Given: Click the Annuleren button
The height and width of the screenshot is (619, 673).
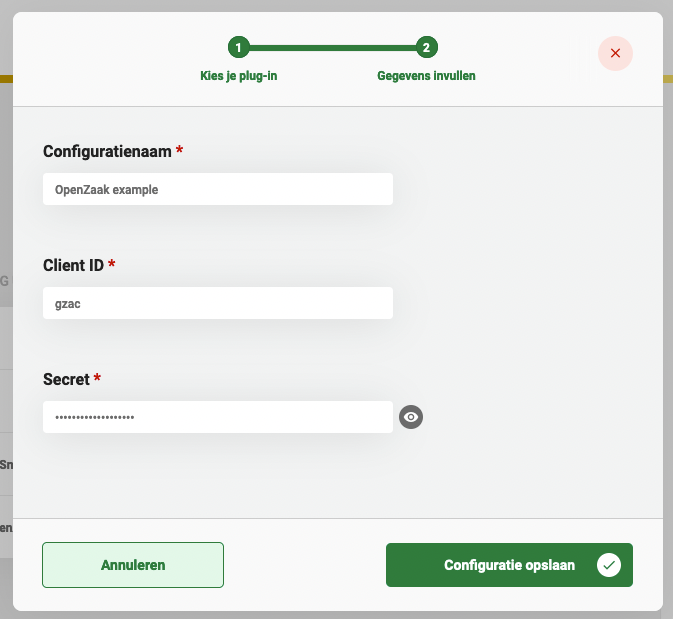Looking at the screenshot, I should coord(133,565).
